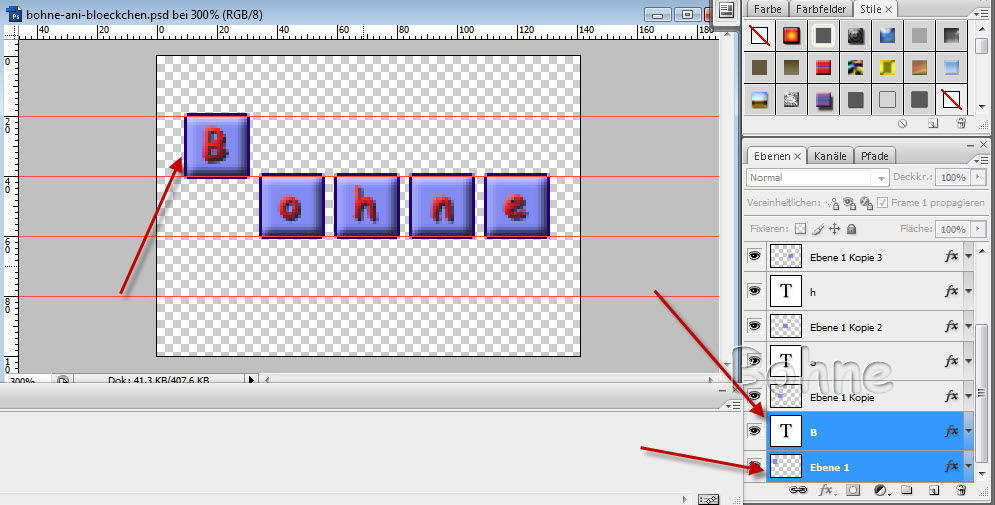Create a new layer group with folder icon

[x=907, y=490]
